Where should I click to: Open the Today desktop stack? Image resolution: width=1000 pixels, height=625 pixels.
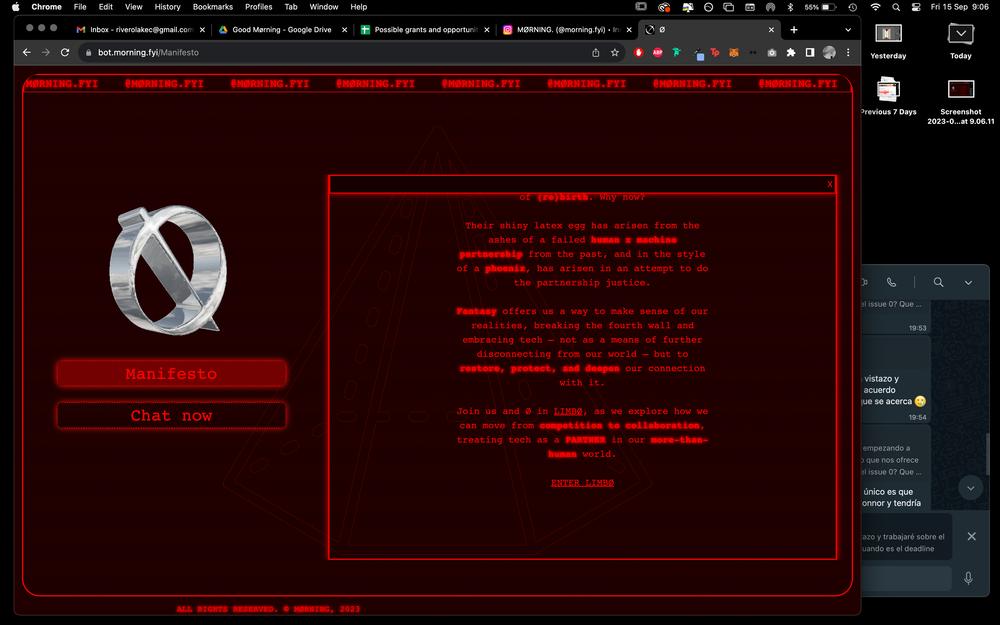click(x=960, y=41)
